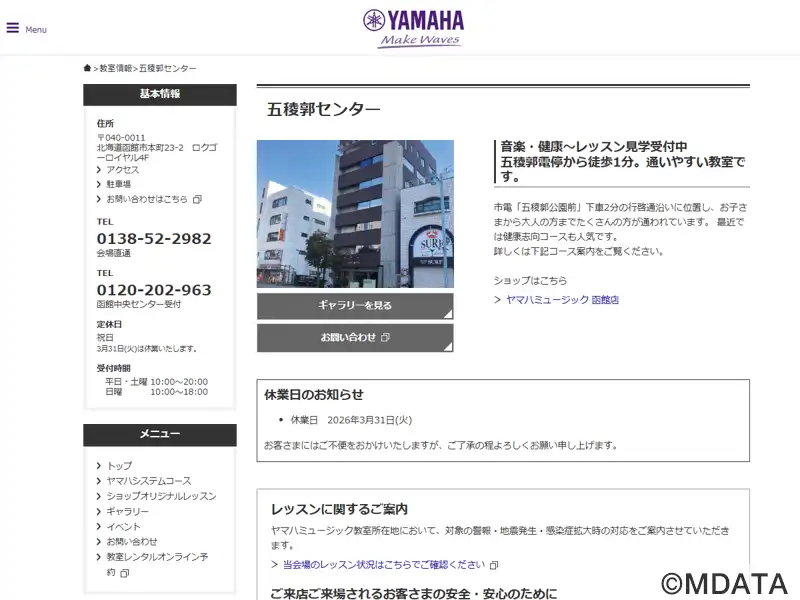Select お問い合わせ in sidebar menu
This screenshot has width=800, height=600.
tap(132, 541)
